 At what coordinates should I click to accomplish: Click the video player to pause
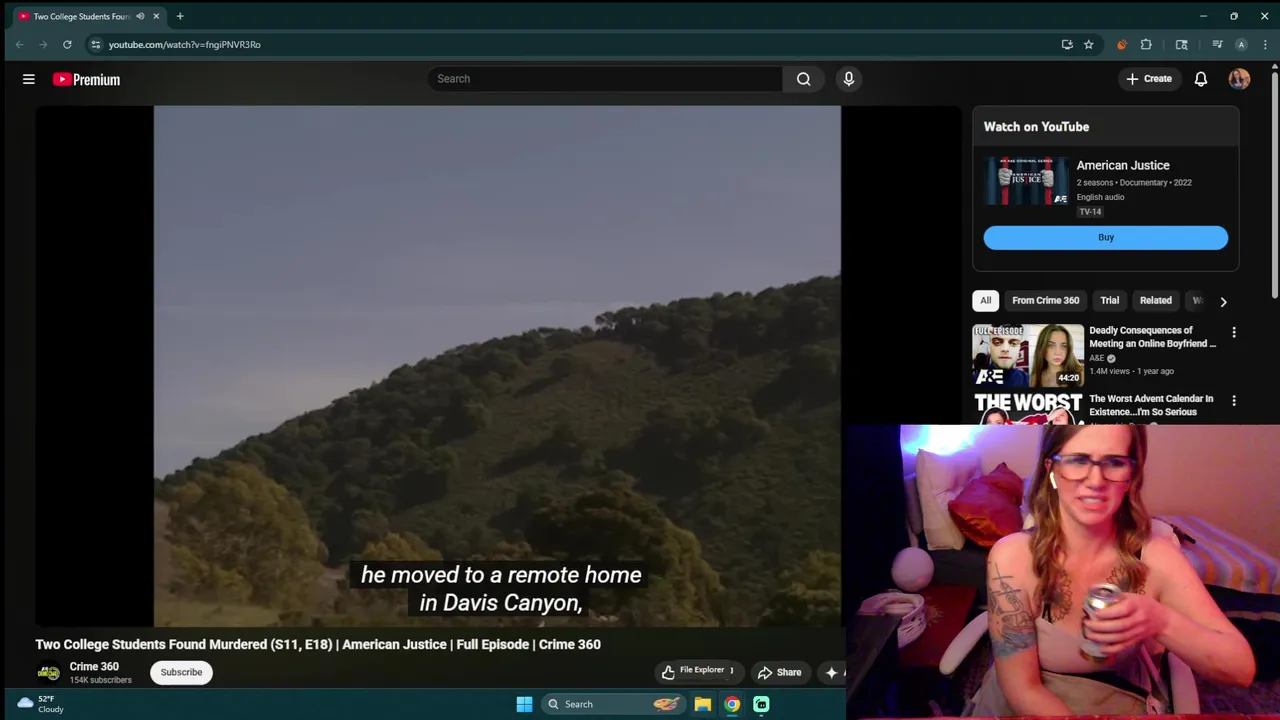[x=497, y=366]
